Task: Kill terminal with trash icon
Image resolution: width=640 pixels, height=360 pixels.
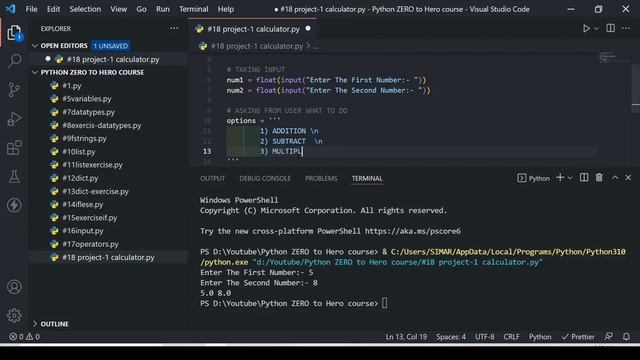Action: click(x=599, y=178)
